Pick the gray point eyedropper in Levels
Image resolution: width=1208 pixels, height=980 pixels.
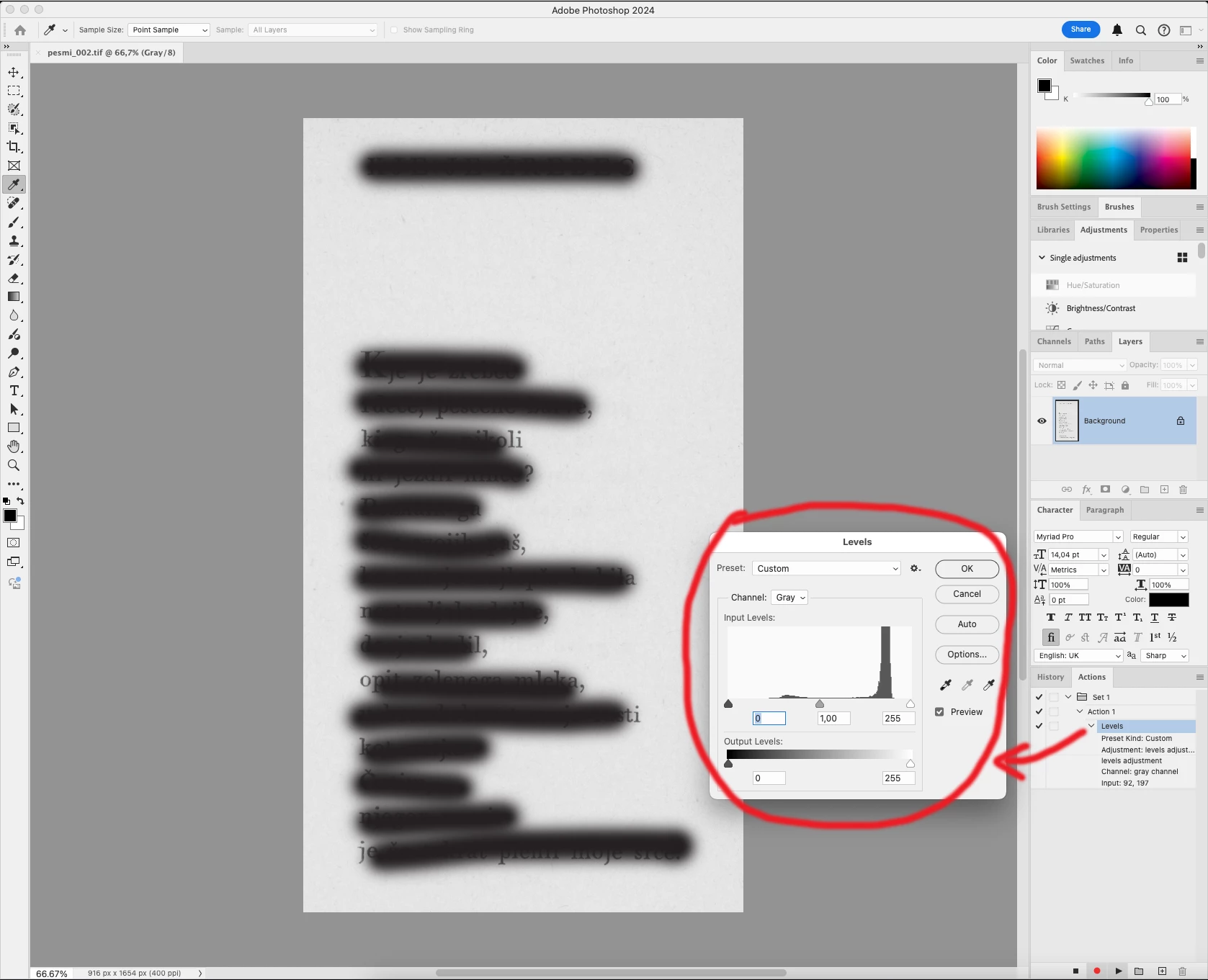point(967,685)
